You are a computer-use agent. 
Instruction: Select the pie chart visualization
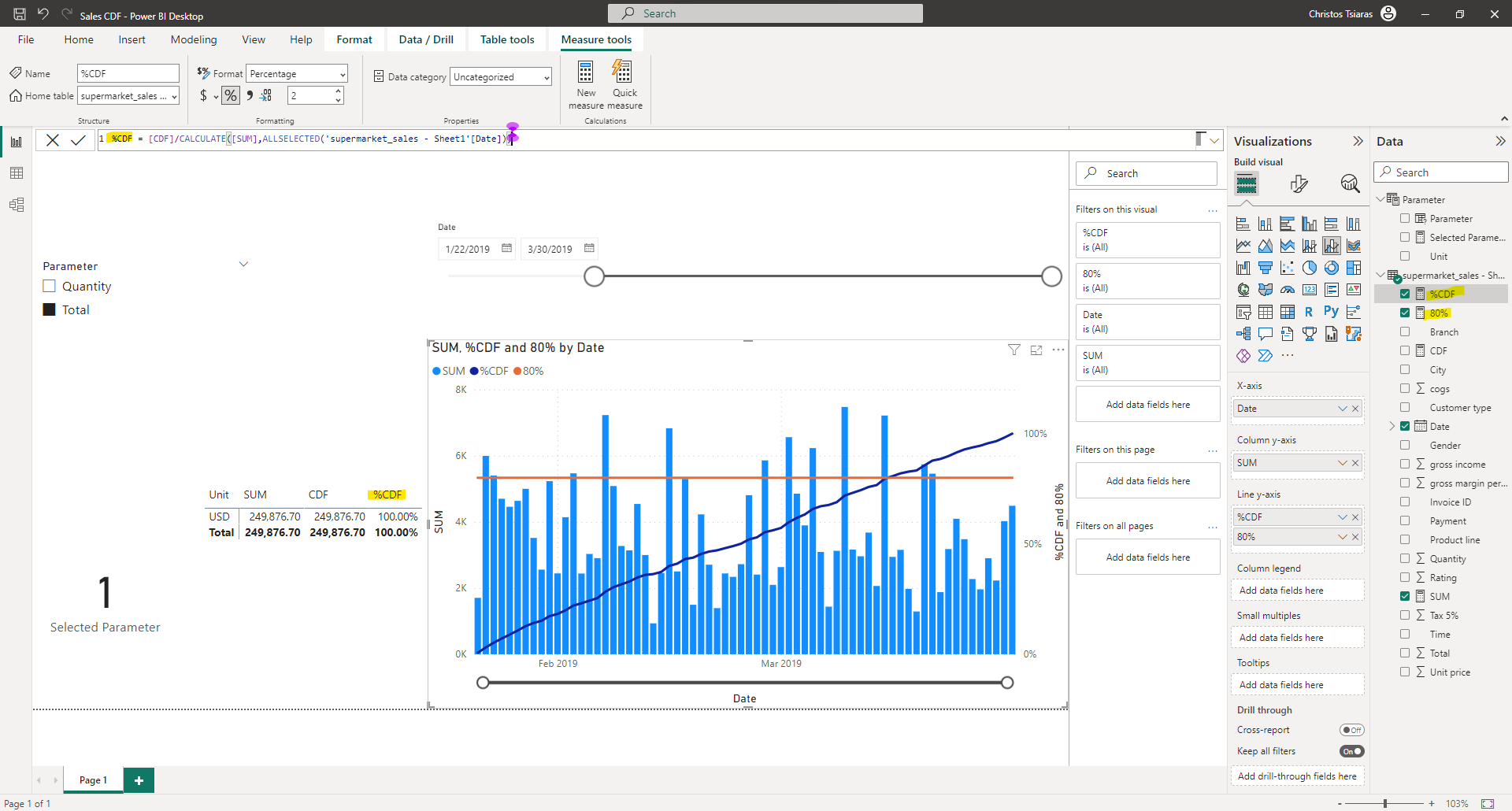(1310, 268)
